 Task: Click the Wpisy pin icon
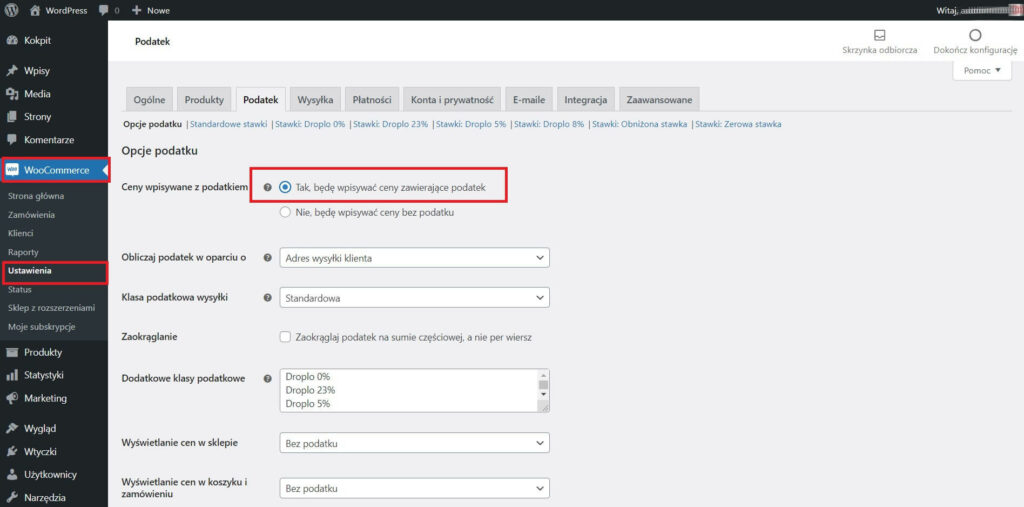[x=11, y=71]
